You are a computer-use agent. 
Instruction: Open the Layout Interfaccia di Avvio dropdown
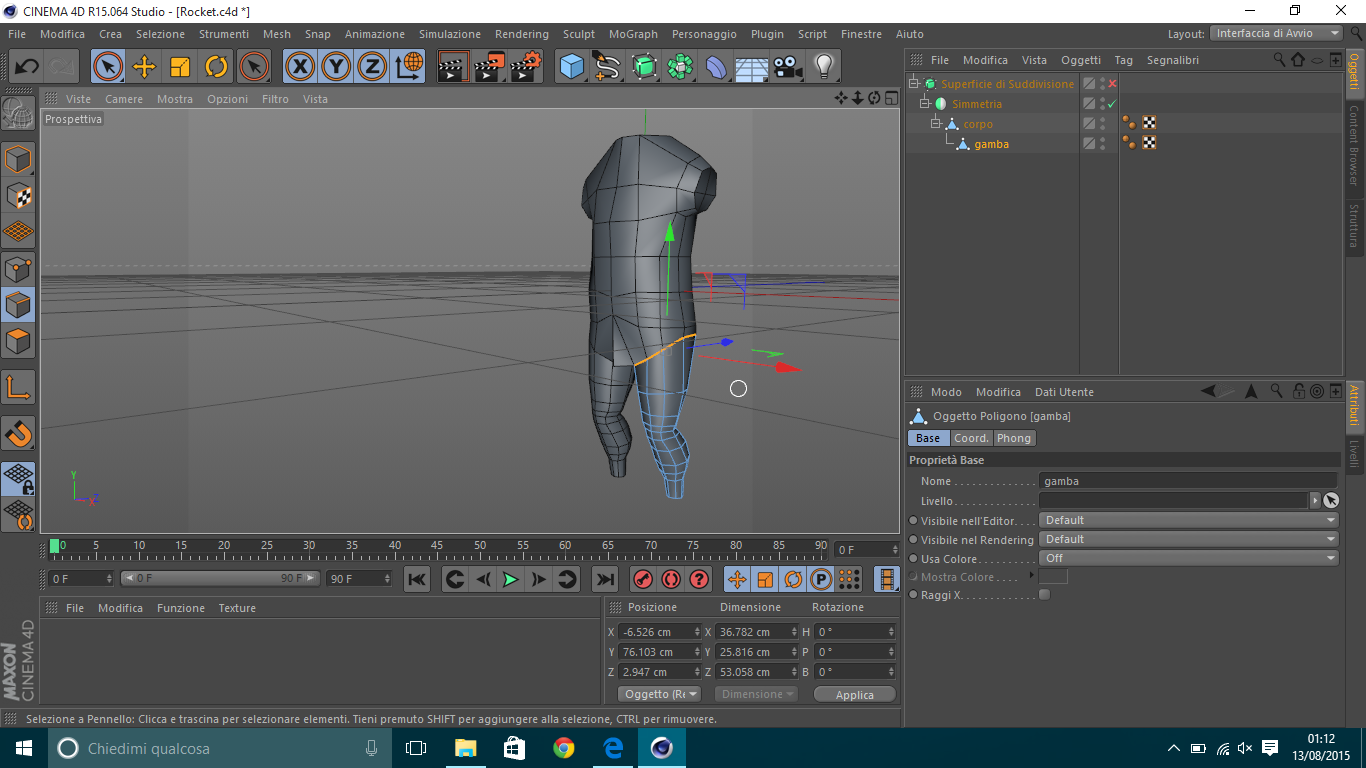1277,33
